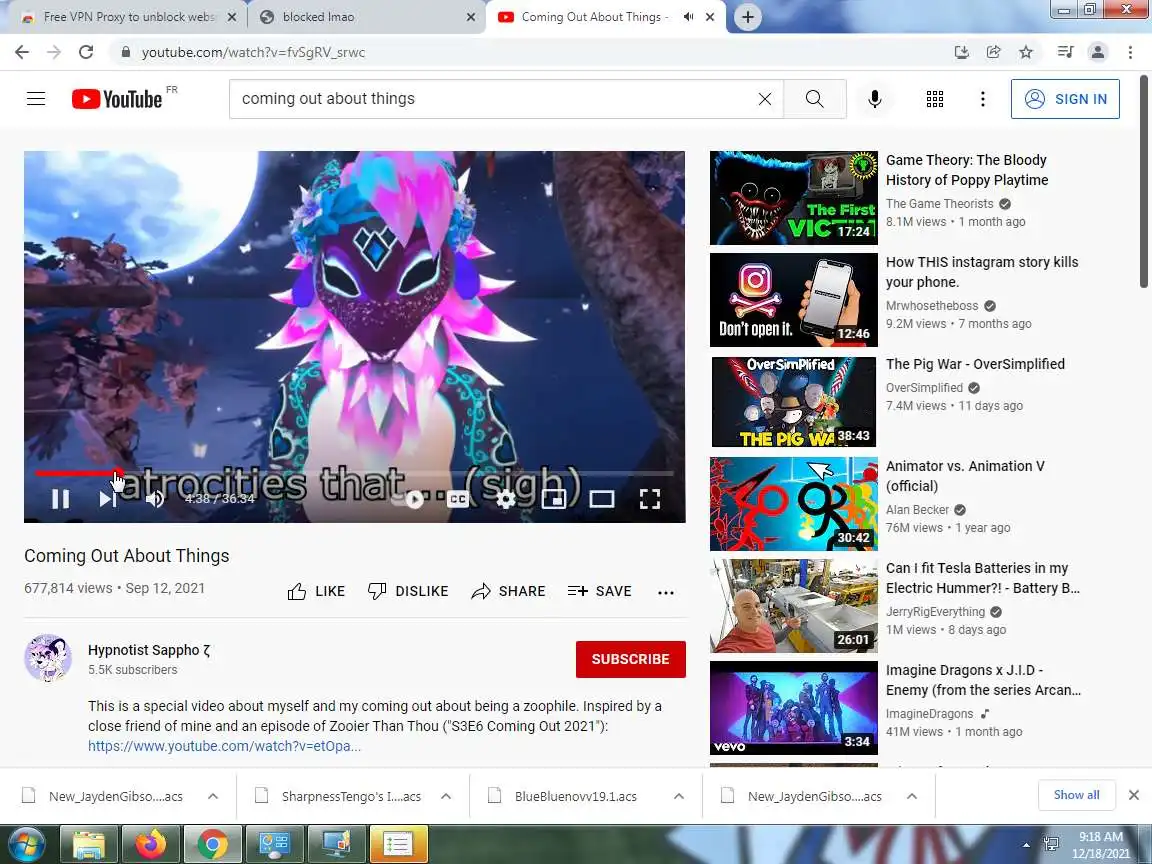Open the Tesla Batteries Hummer video thumbnail
This screenshot has height=864, width=1152.
[x=793, y=606]
